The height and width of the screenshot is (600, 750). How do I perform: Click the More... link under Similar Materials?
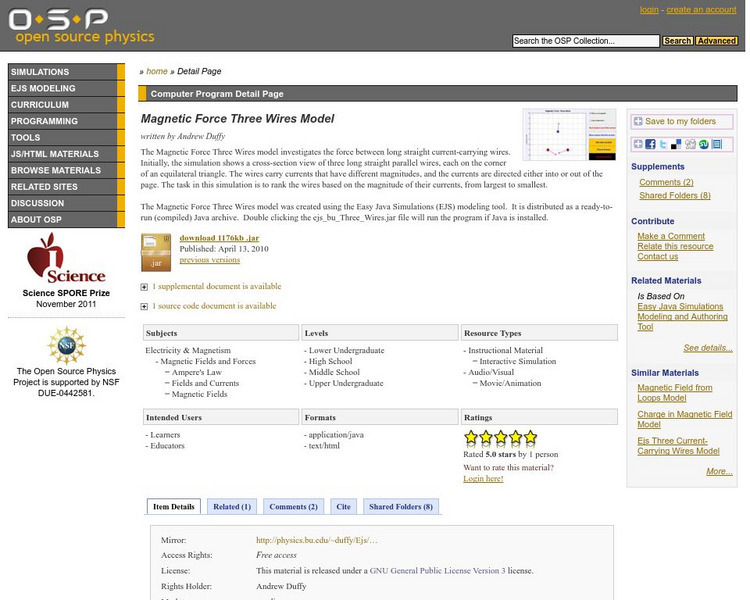(719, 472)
